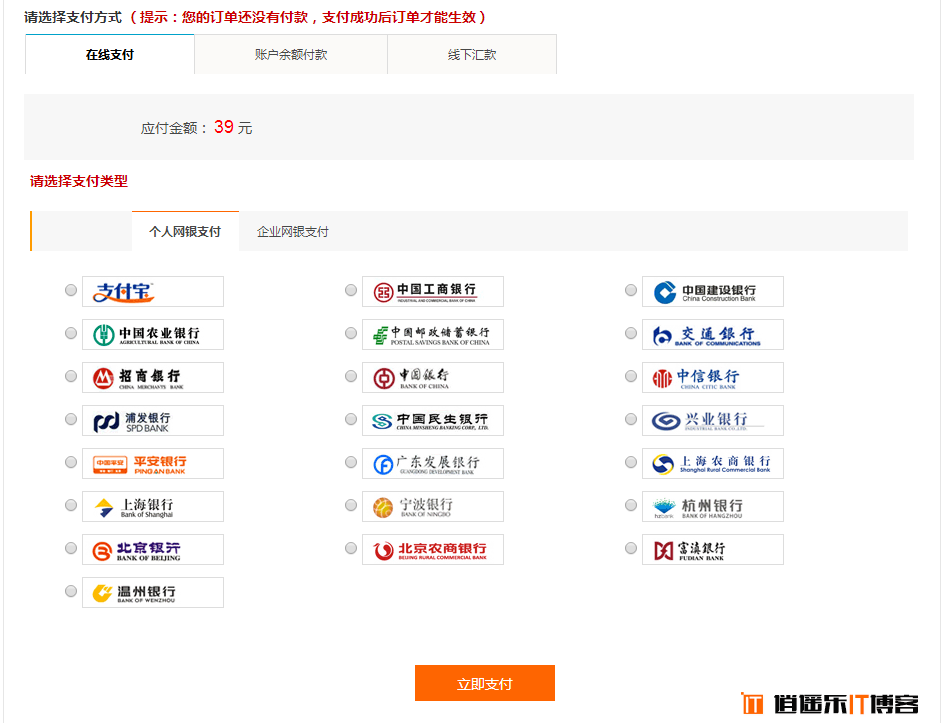The height and width of the screenshot is (723, 941).
Task: Pick the 招商银行 radio button
Action: pyautogui.click(x=71, y=376)
